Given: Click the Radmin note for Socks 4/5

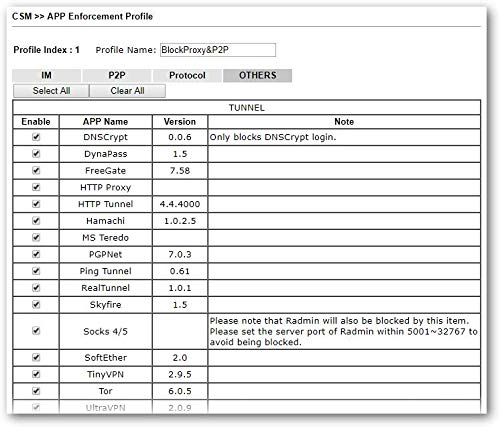Looking at the screenshot, I should 344,331.
